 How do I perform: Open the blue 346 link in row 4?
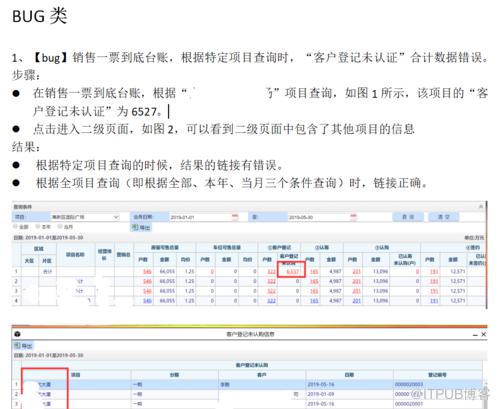tap(147, 301)
